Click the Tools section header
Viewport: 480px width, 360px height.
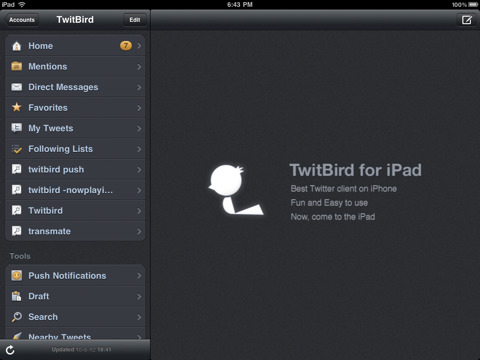[x=20, y=256]
